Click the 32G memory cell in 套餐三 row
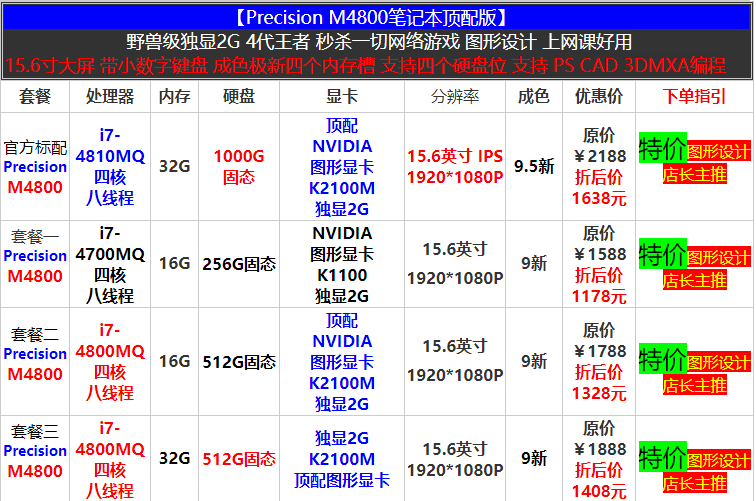The height and width of the screenshot is (501, 756). pyautogui.click(x=175, y=458)
